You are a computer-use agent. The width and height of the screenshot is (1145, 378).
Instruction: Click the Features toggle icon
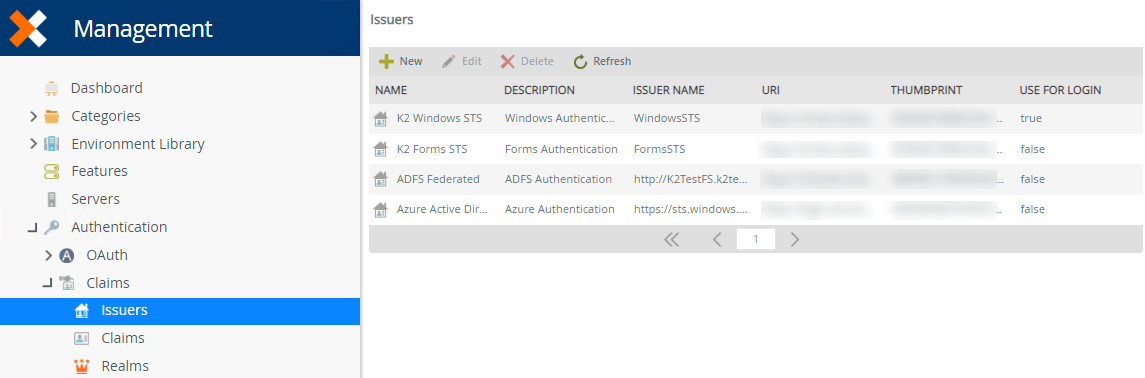pyautogui.click(x=51, y=171)
